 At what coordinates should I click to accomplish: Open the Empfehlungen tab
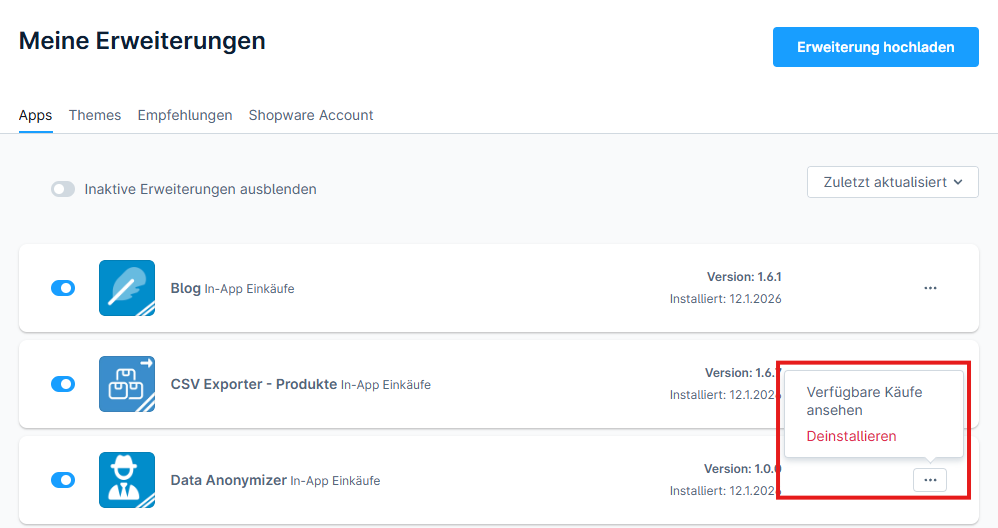pos(185,115)
